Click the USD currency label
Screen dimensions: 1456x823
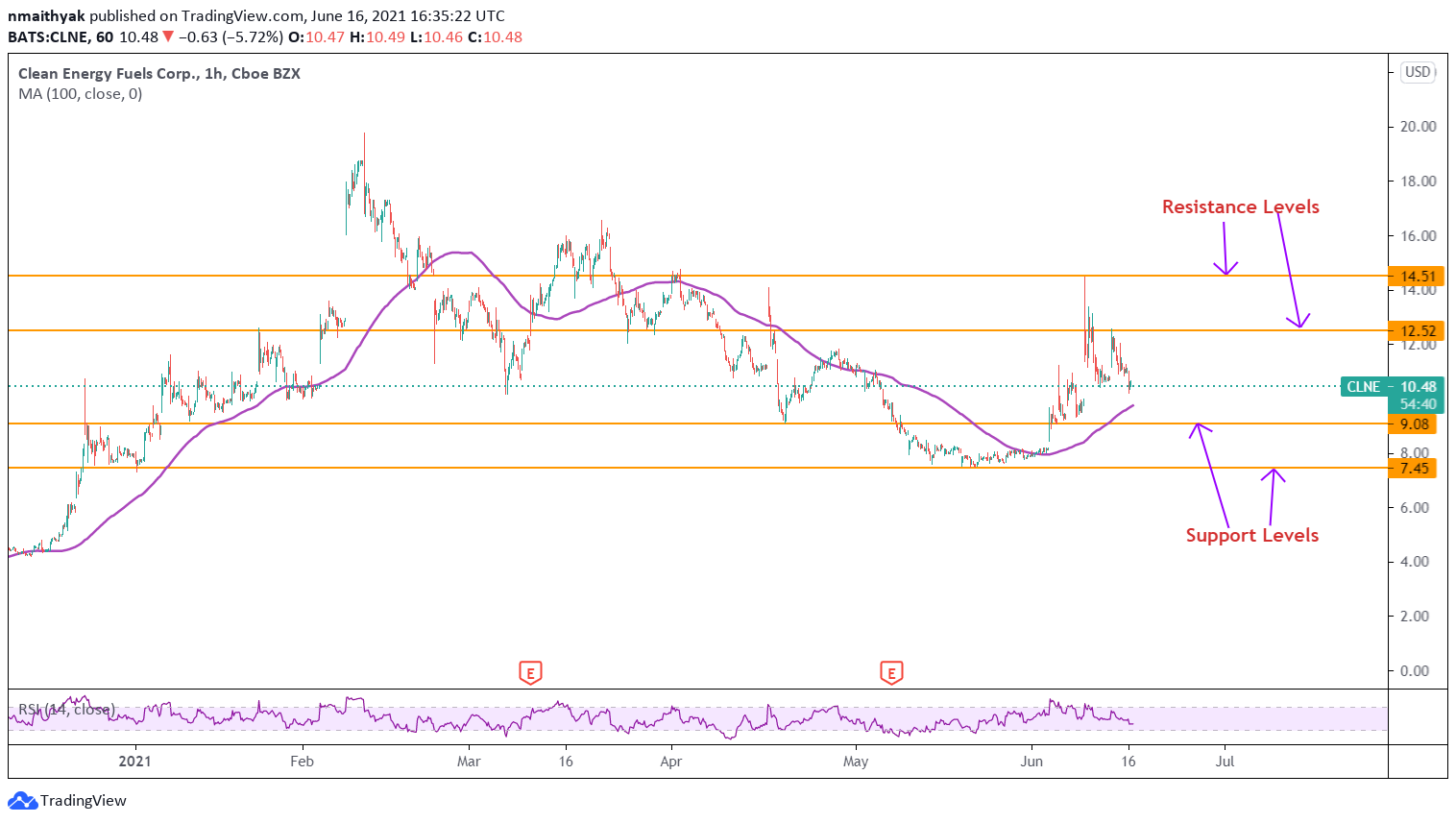point(1418,72)
